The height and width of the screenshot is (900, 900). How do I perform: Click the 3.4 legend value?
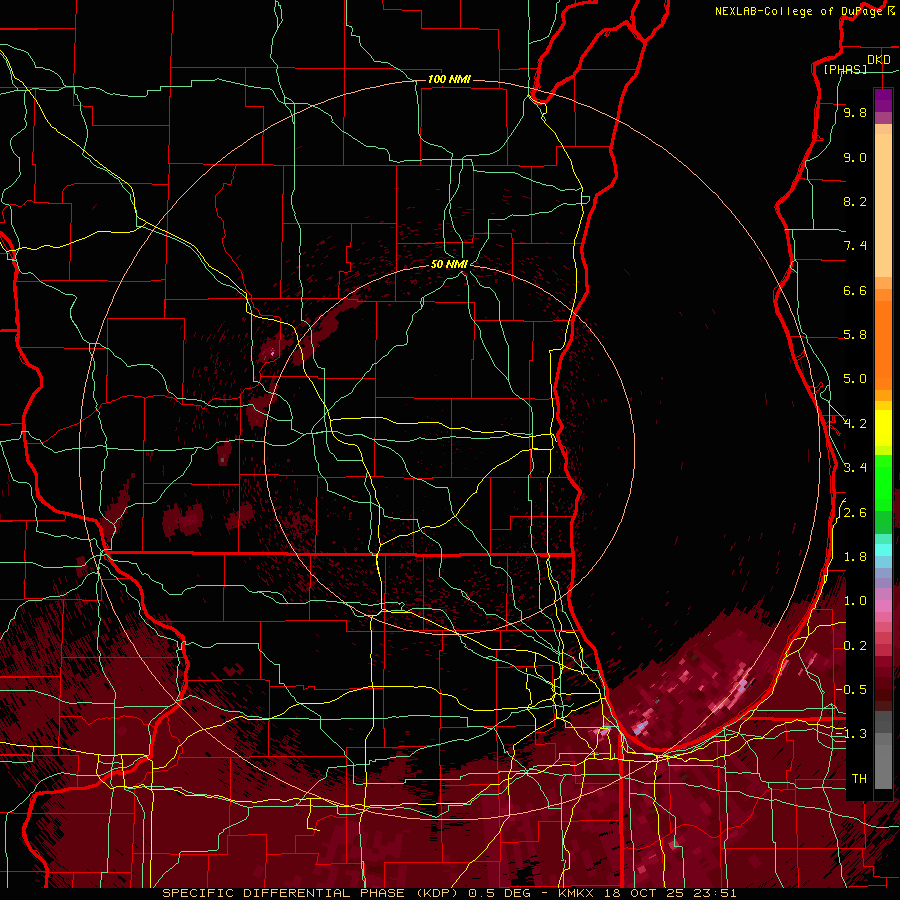coord(855,468)
